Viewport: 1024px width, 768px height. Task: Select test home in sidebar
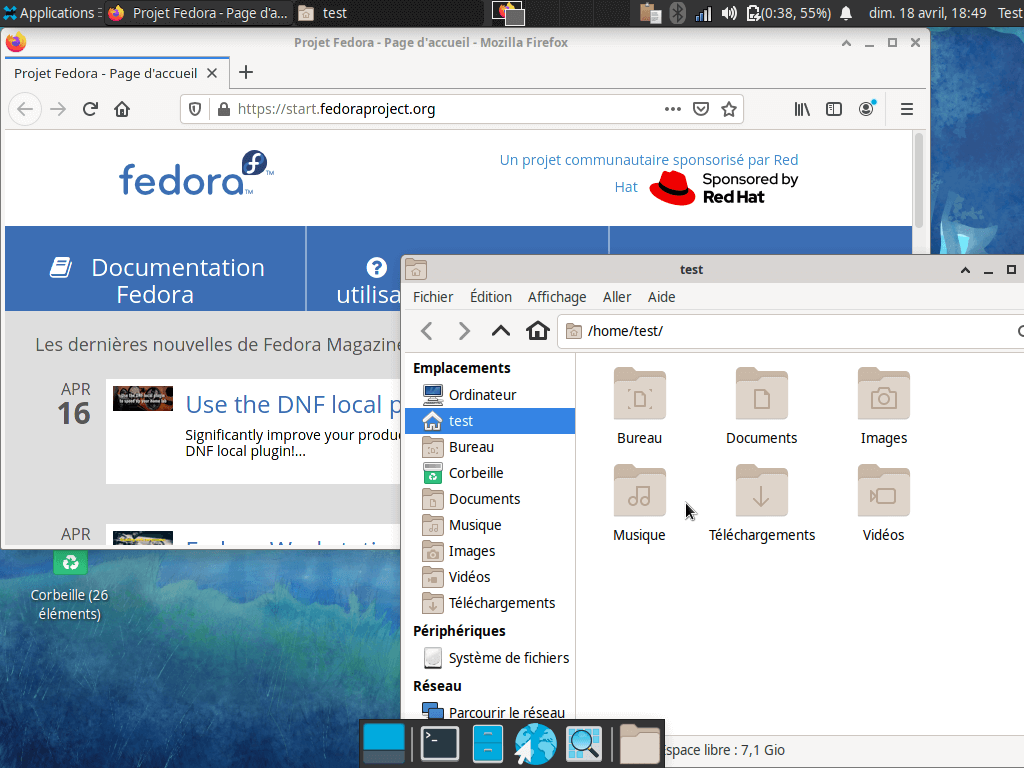pos(490,421)
